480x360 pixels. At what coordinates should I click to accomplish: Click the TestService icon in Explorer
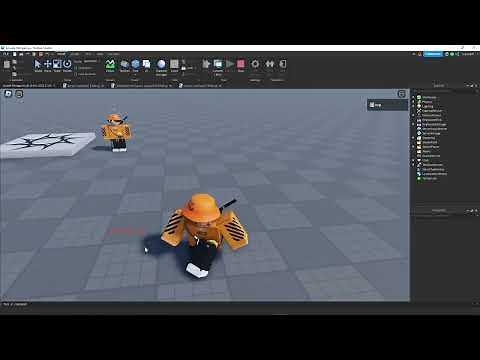click(419, 178)
